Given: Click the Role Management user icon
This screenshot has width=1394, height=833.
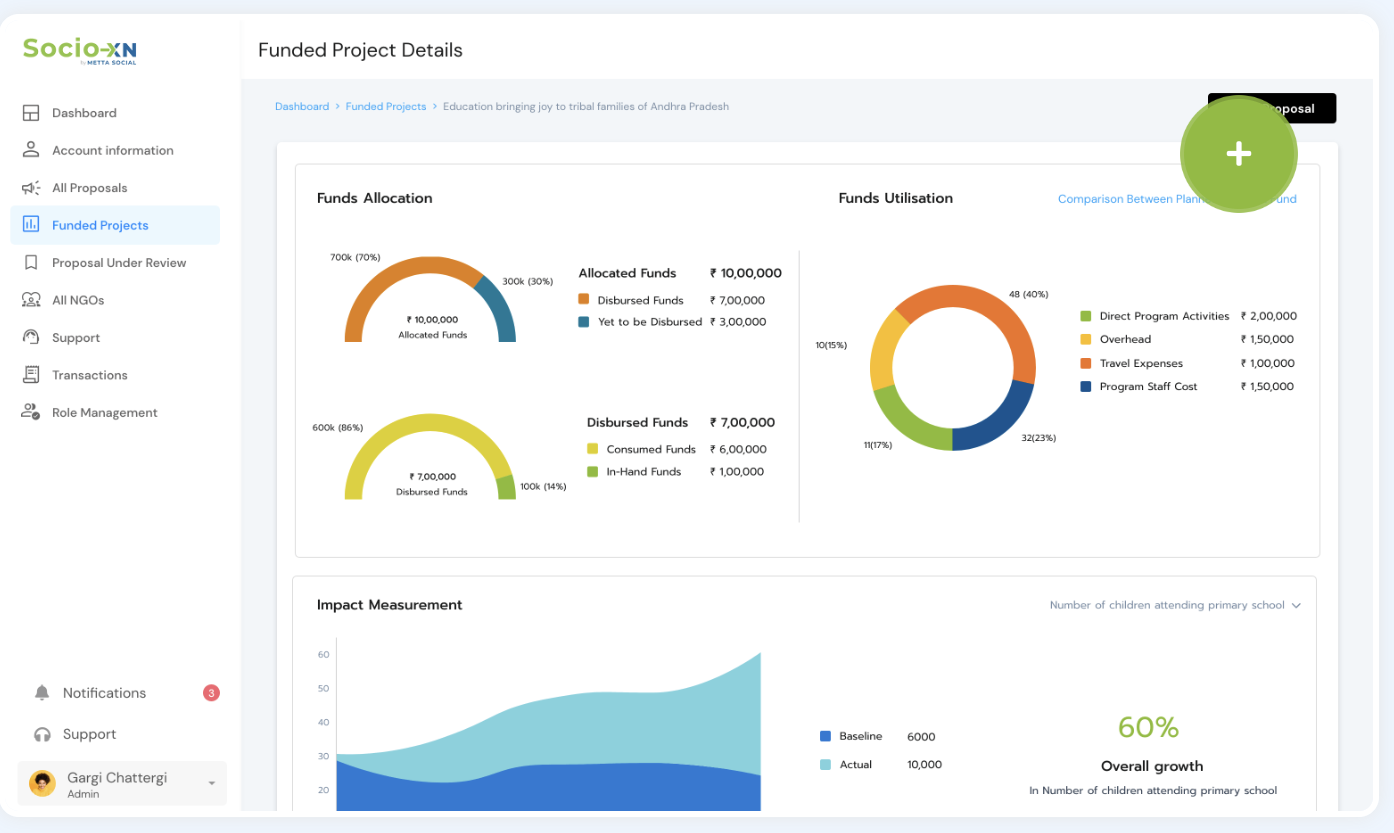Looking at the screenshot, I should tap(31, 413).
